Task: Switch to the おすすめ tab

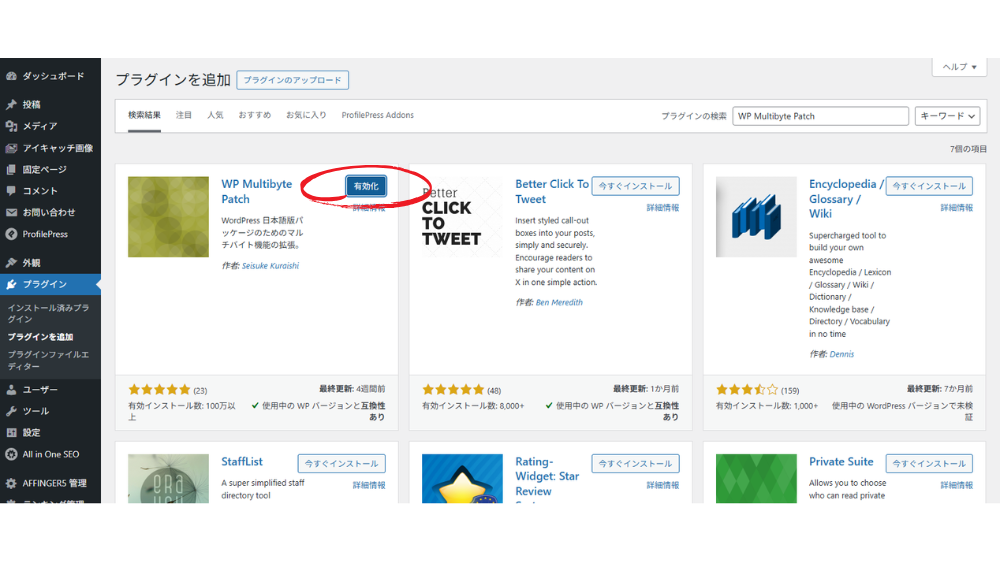Action: tap(254, 115)
